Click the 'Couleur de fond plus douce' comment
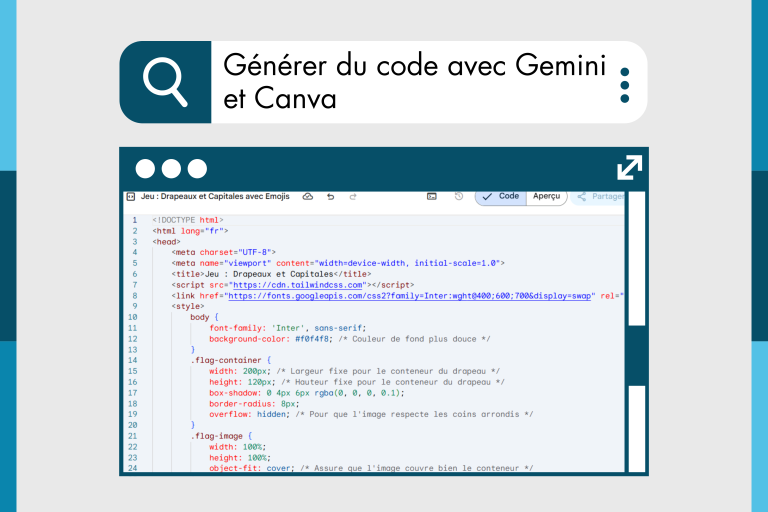The width and height of the screenshot is (768, 512). click(414, 339)
